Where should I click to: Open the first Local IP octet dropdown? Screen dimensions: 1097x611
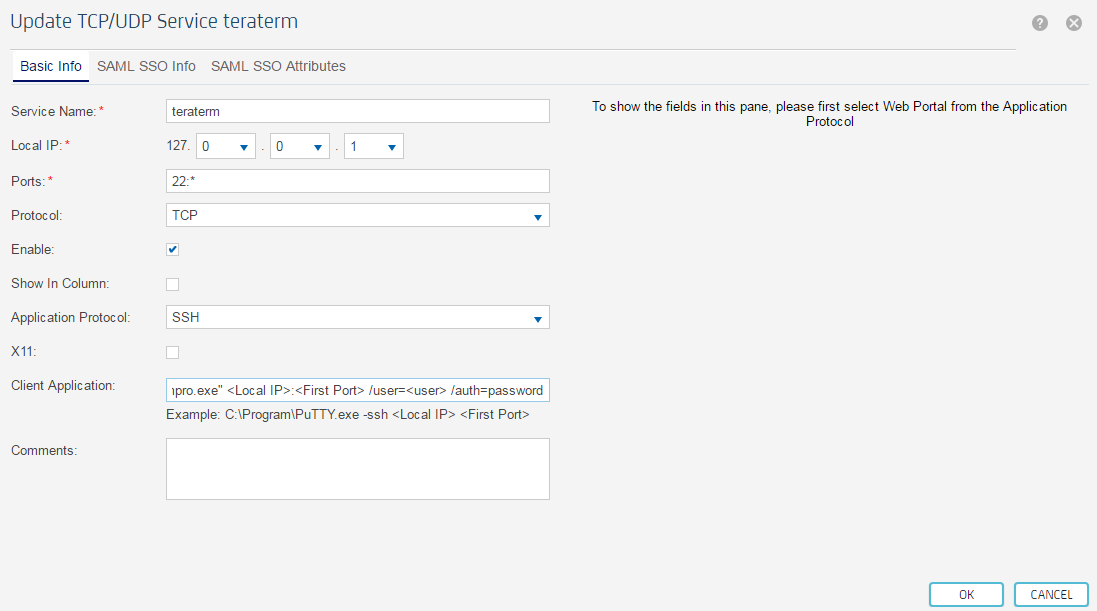coord(226,147)
